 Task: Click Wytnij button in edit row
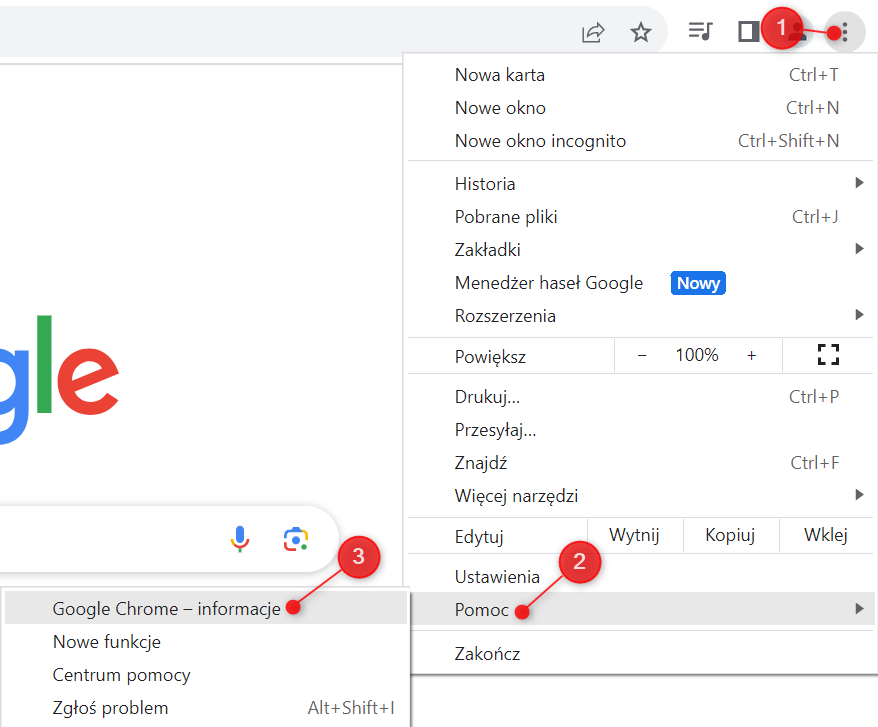634,535
